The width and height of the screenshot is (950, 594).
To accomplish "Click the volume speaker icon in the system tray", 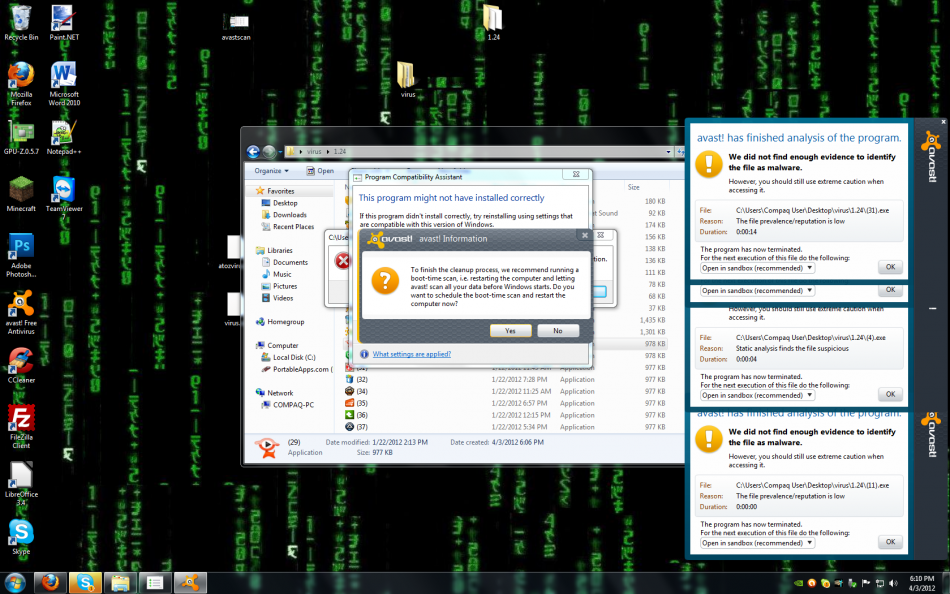I will [893, 584].
